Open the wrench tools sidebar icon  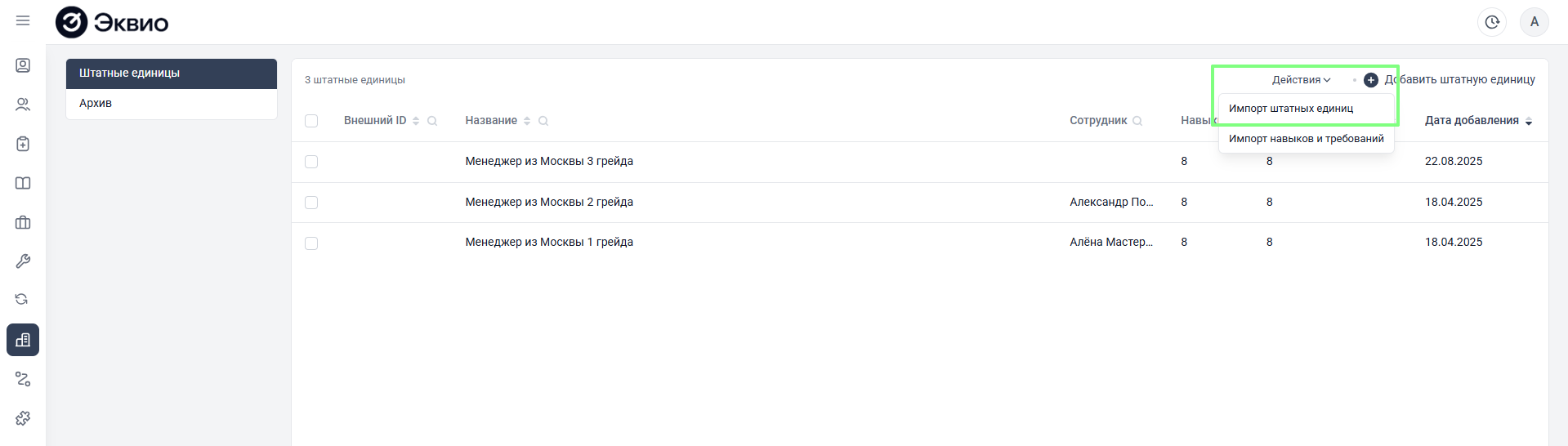[23, 261]
